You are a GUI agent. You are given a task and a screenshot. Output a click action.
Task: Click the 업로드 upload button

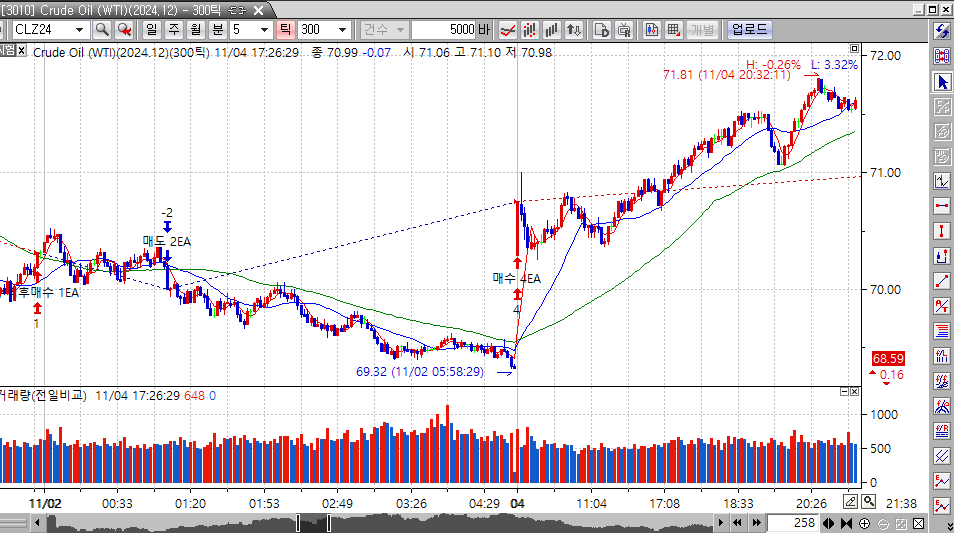coord(751,29)
